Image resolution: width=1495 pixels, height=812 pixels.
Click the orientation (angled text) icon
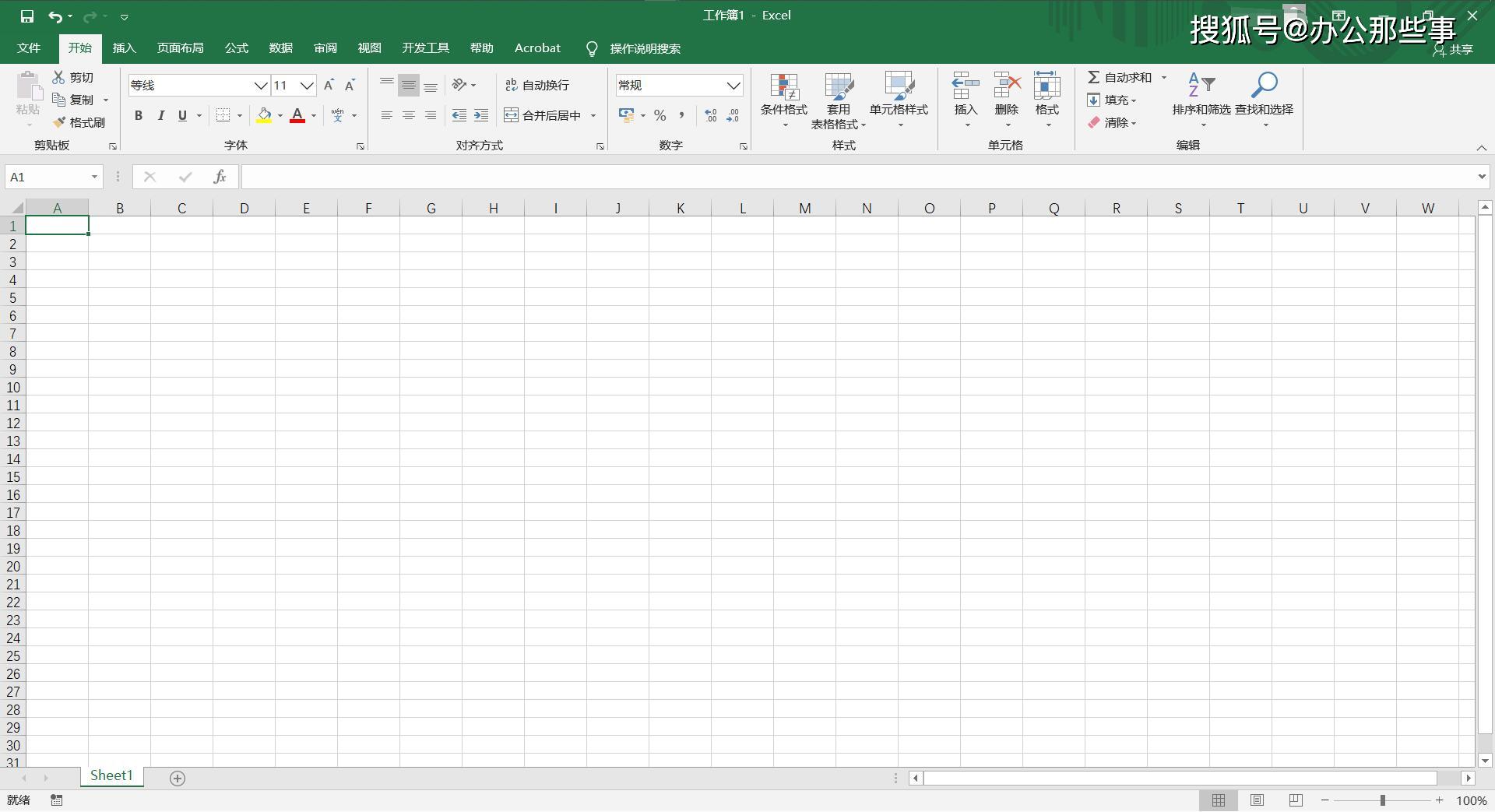click(459, 85)
